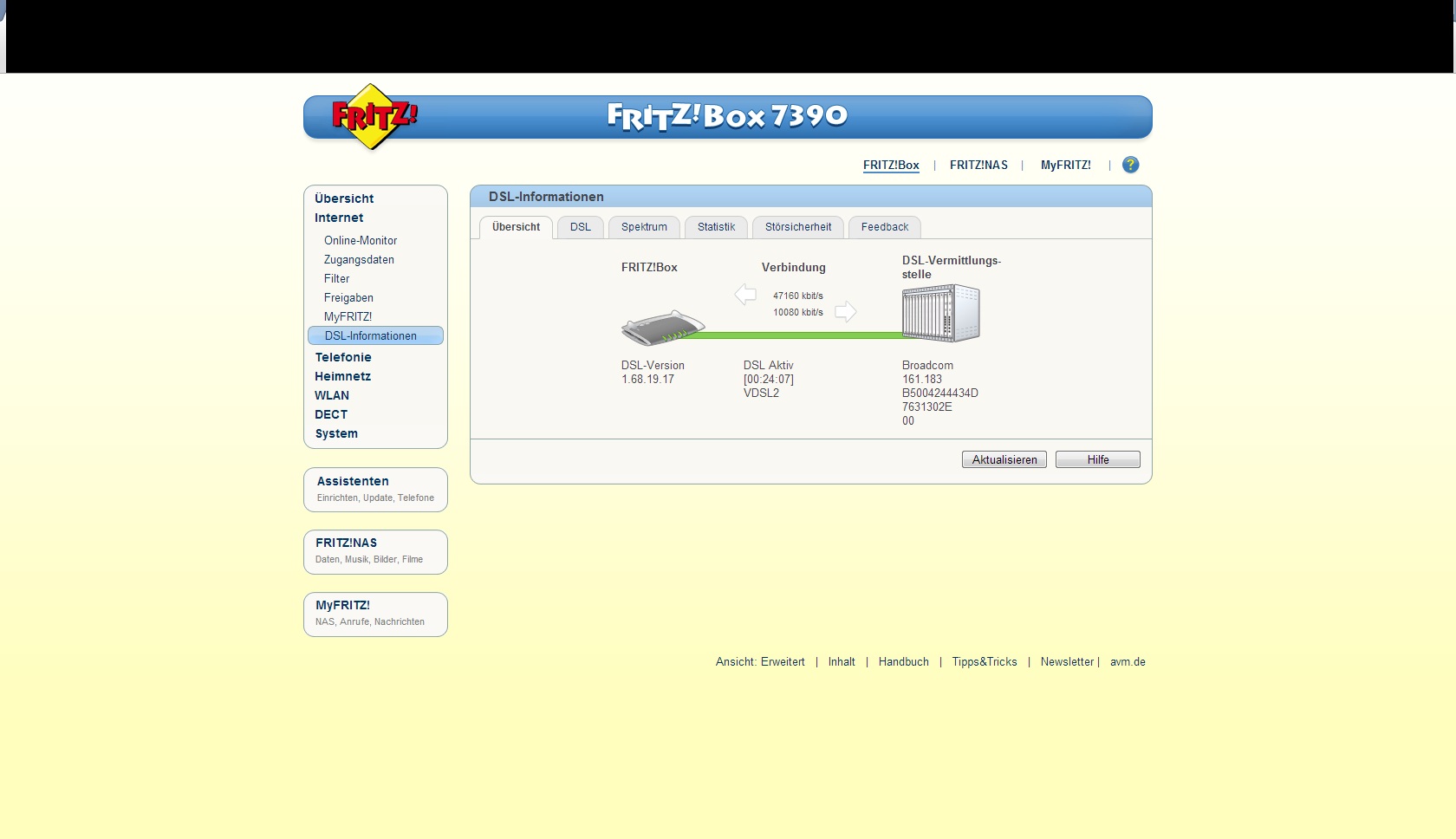Click the Hilfe button

(1098, 459)
